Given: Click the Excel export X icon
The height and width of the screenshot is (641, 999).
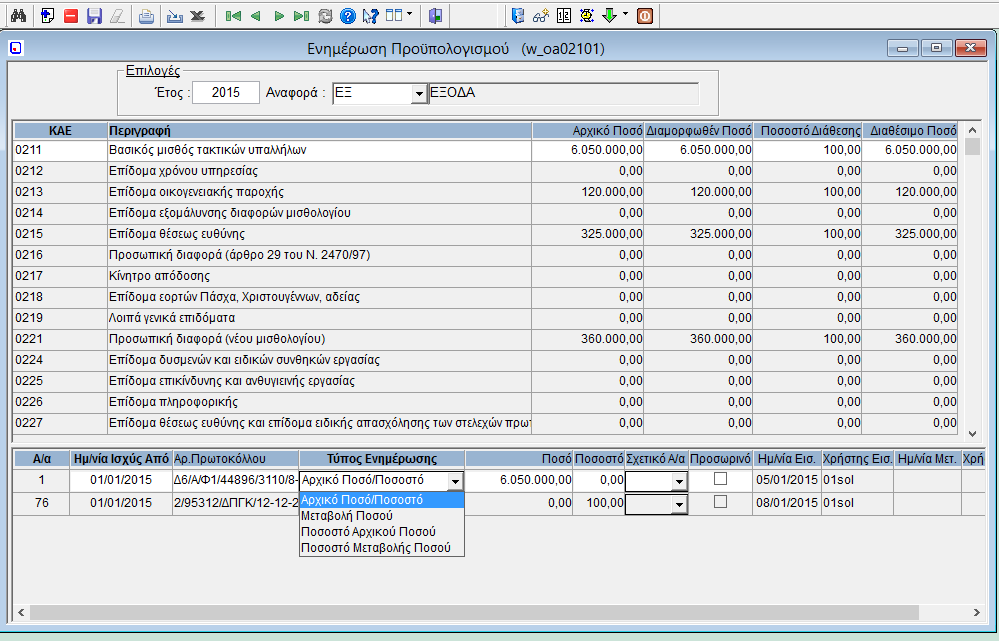Looking at the screenshot, I should pyautogui.click(x=198, y=16).
